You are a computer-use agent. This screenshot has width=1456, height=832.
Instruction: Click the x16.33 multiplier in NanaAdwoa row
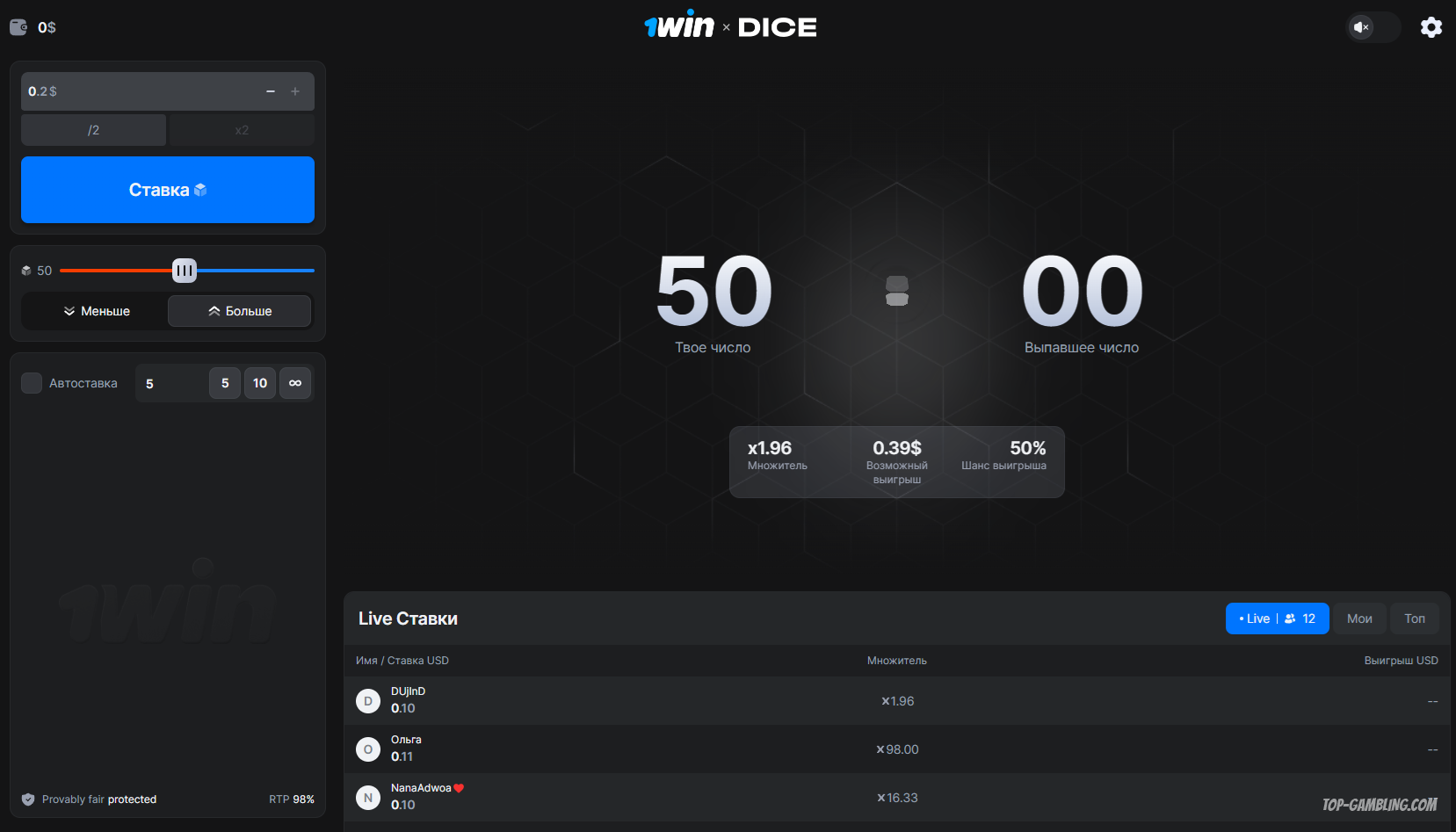point(897,798)
